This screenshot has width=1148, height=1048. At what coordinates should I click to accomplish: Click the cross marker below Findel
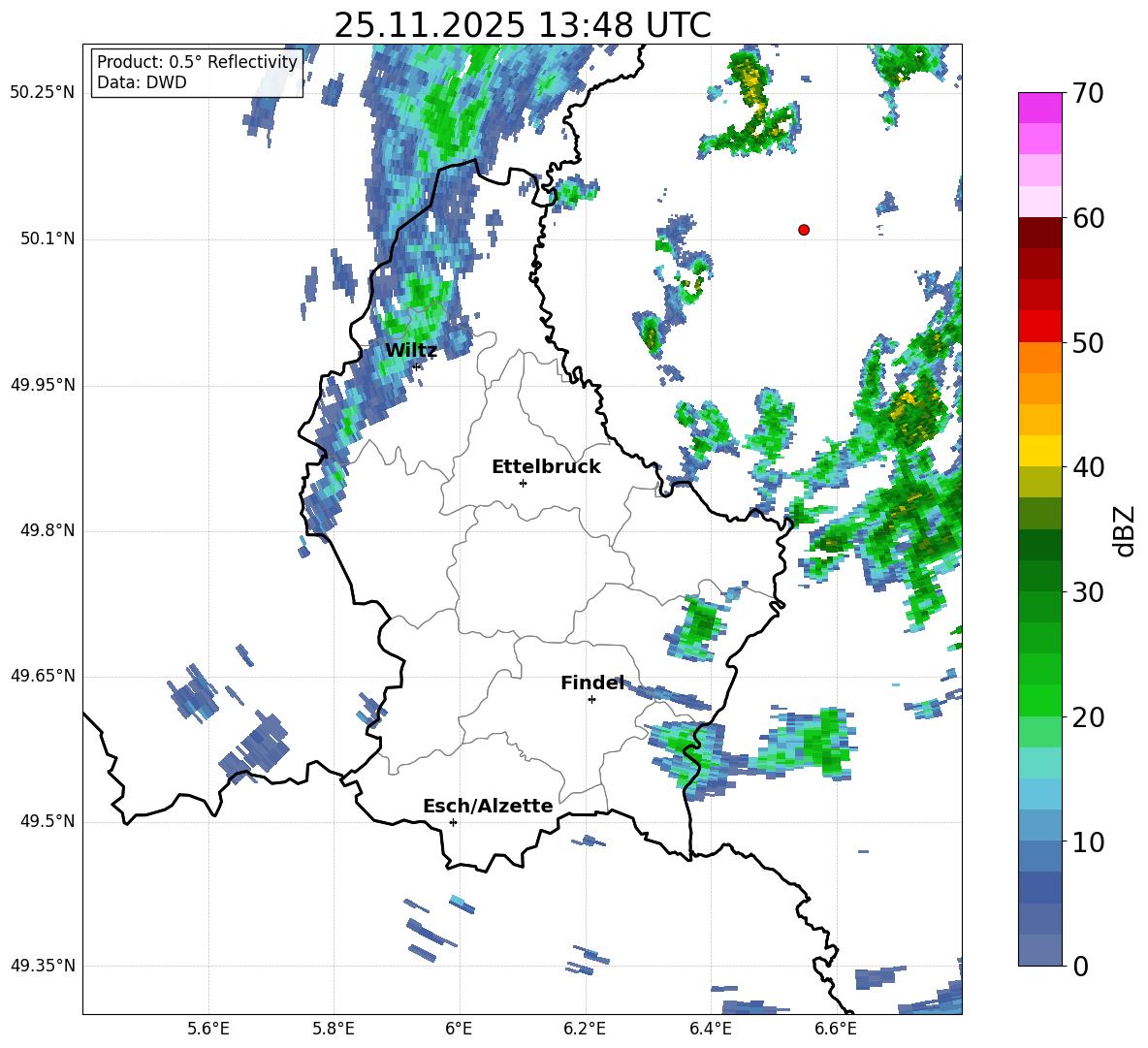point(591,700)
